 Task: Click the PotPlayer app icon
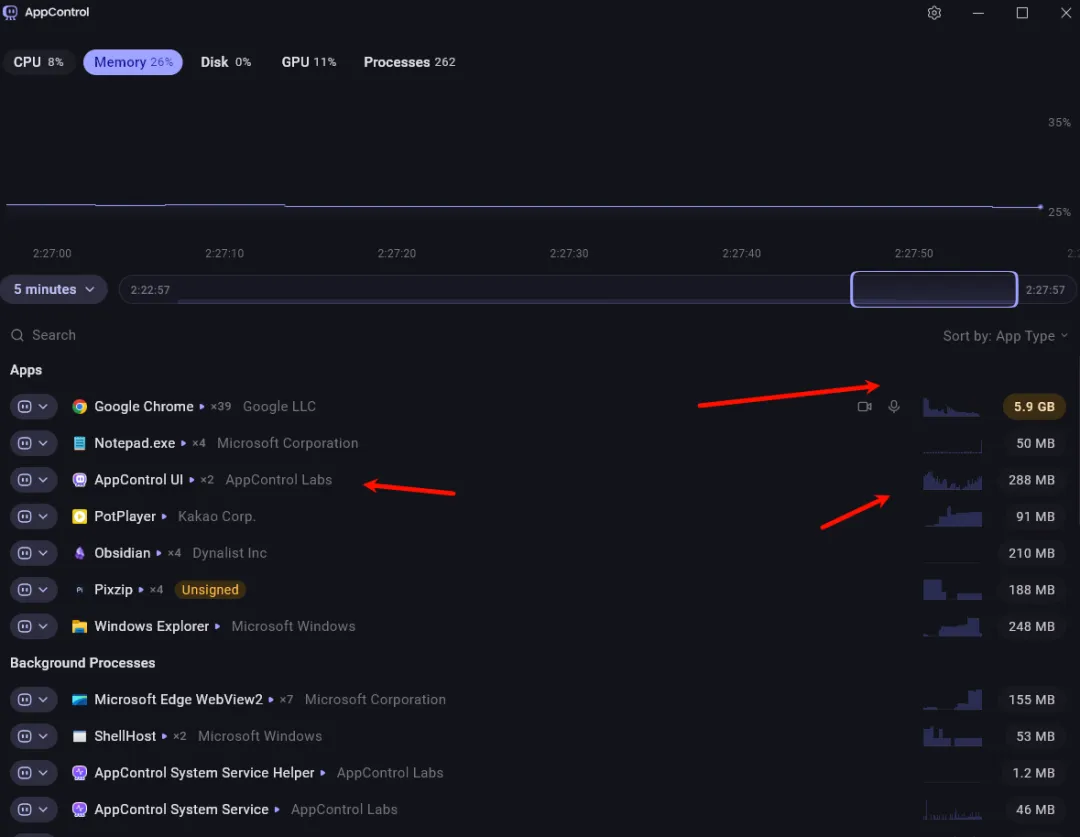[80, 516]
